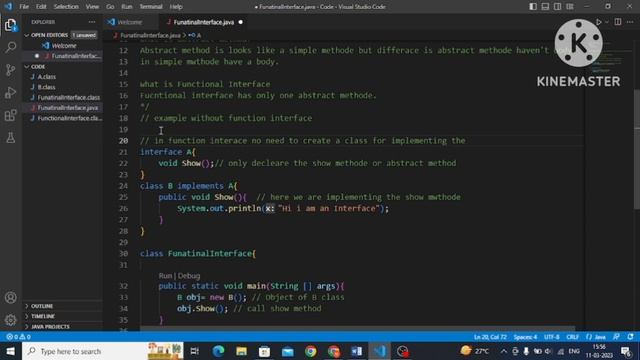The height and width of the screenshot is (360, 640).
Task: Open the Accounts menu icon
Action: 11,298
